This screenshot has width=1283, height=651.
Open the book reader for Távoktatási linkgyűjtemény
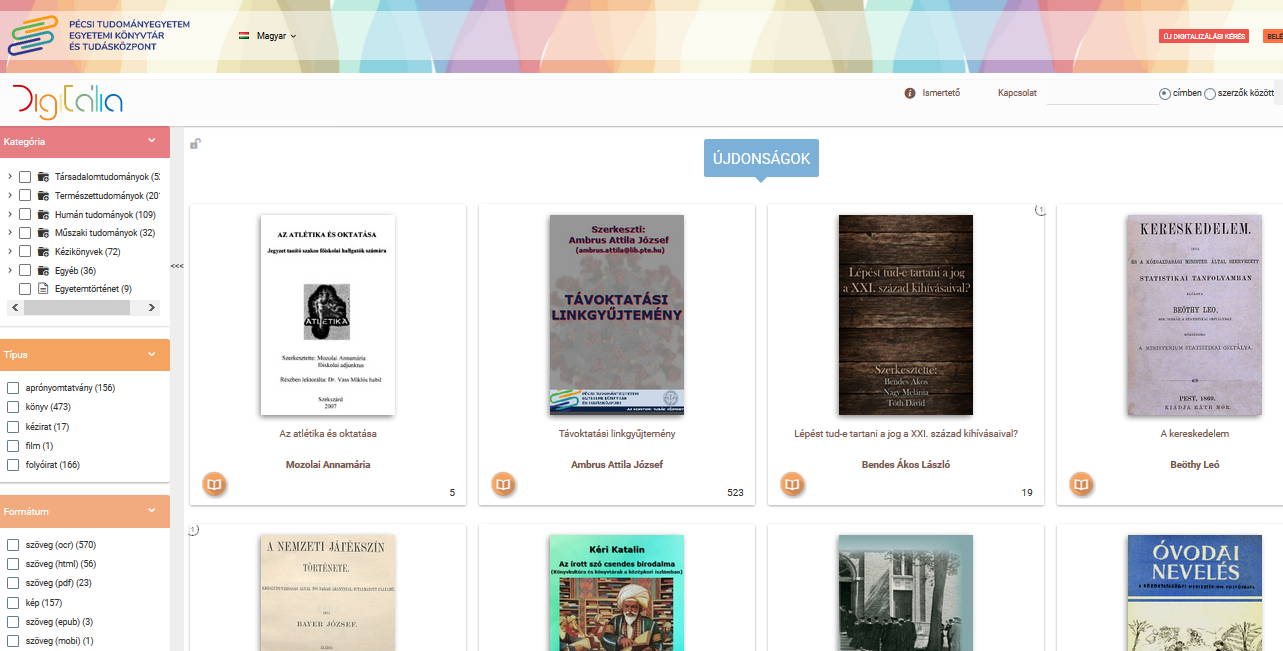point(504,485)
